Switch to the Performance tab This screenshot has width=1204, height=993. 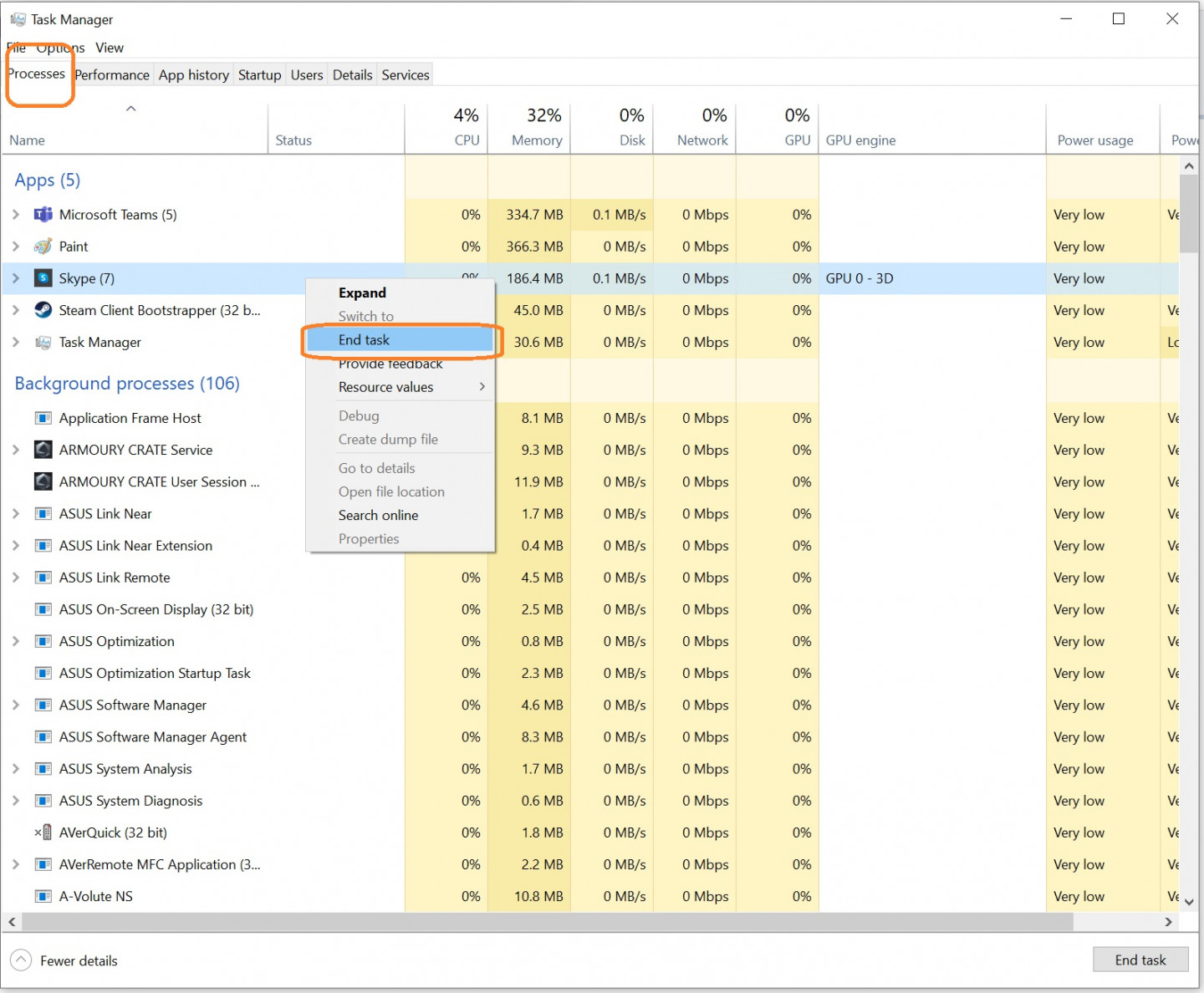click(x=112, y=74)
